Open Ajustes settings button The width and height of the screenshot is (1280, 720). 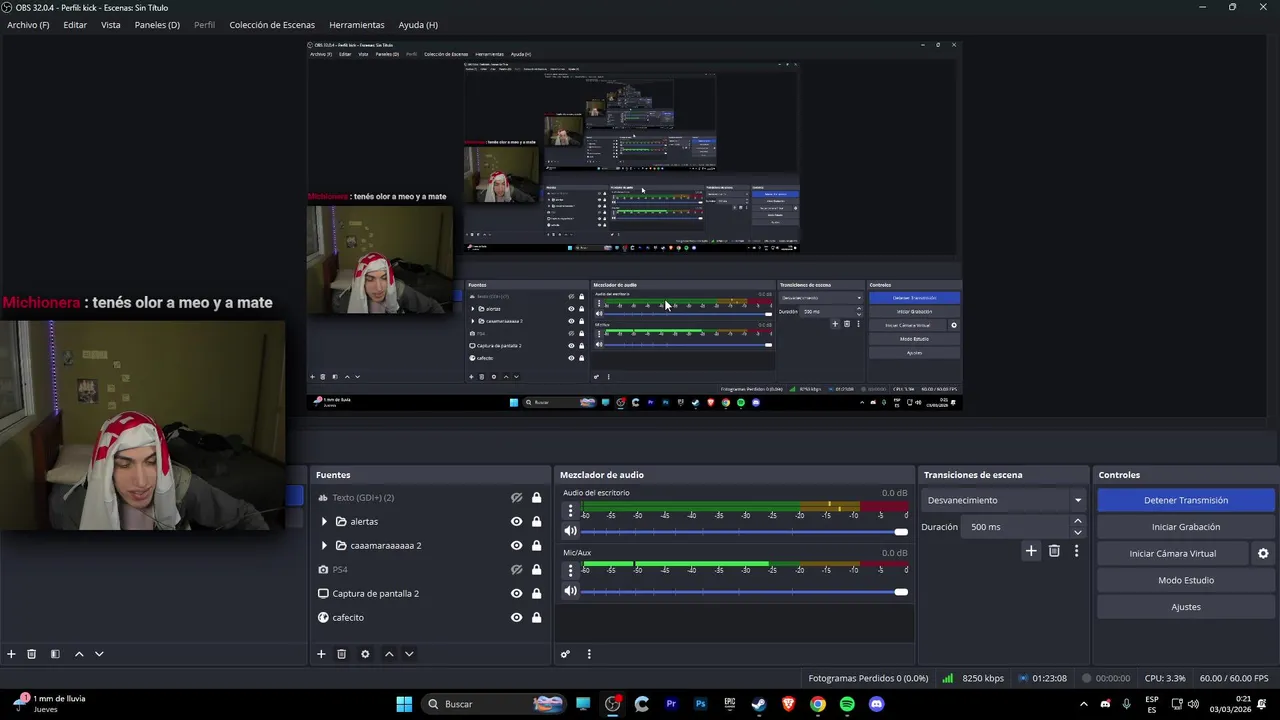tap(1186, 607)
